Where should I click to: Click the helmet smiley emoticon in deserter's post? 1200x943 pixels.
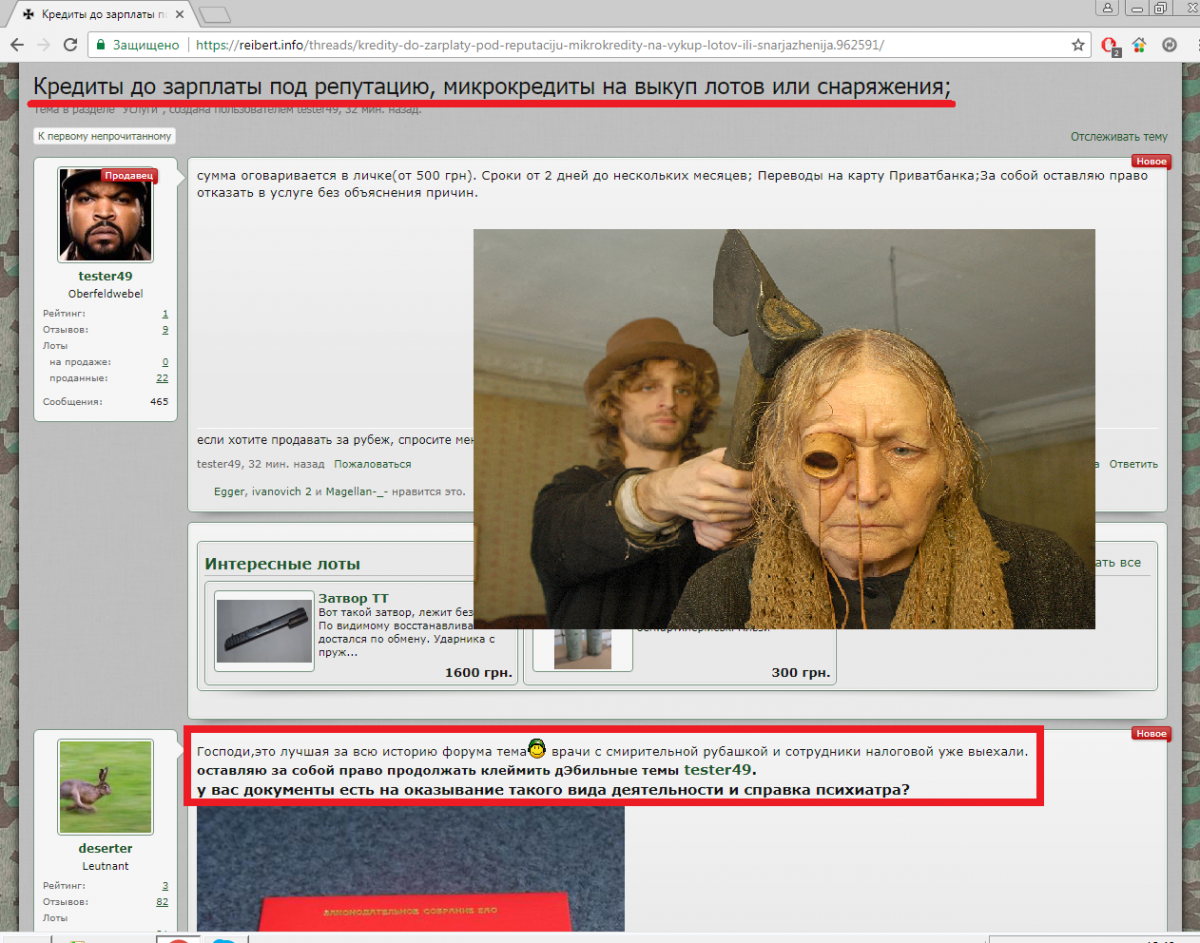(537, 749)
